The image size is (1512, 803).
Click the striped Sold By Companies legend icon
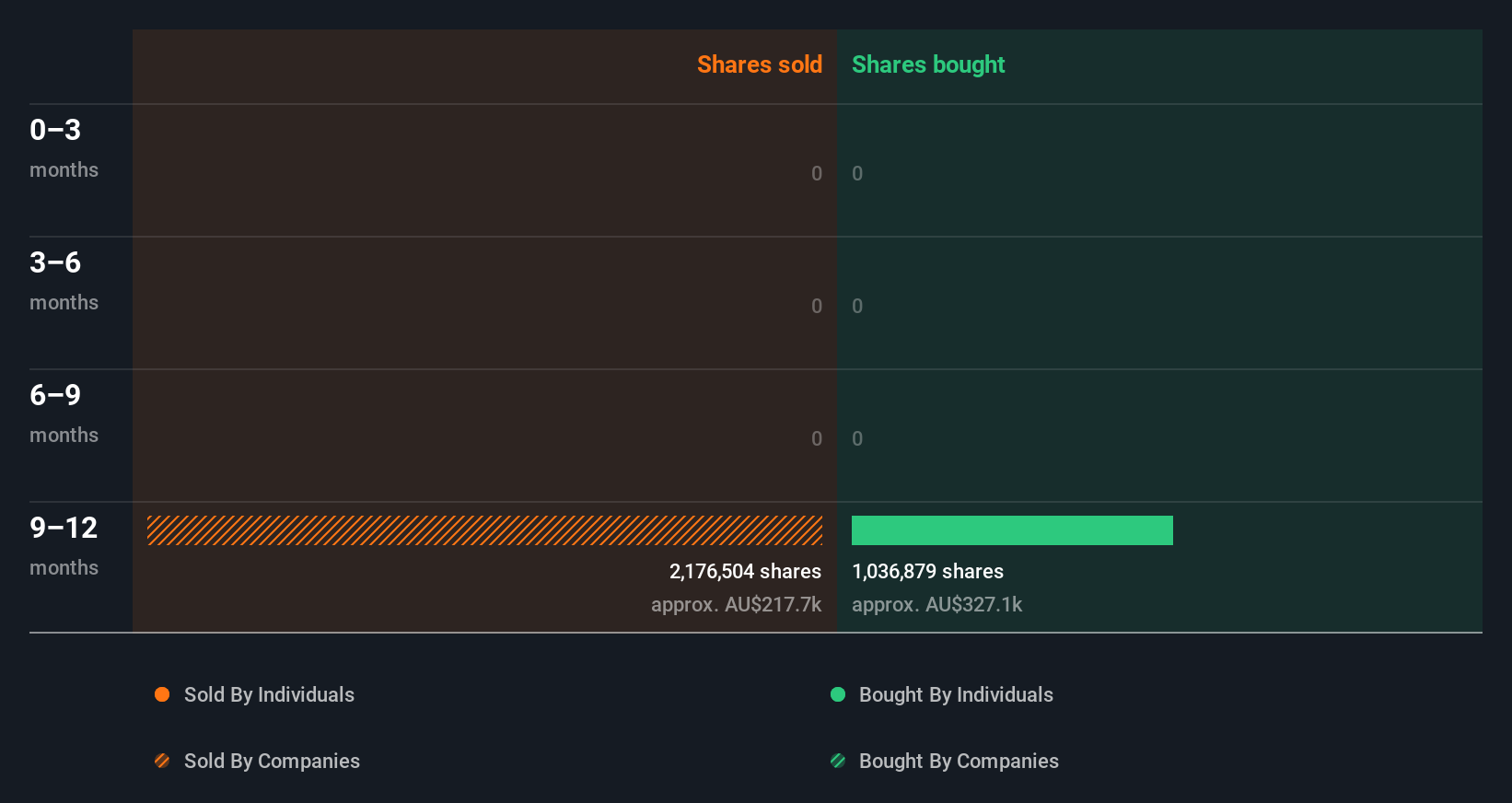(x=162, y=761)
